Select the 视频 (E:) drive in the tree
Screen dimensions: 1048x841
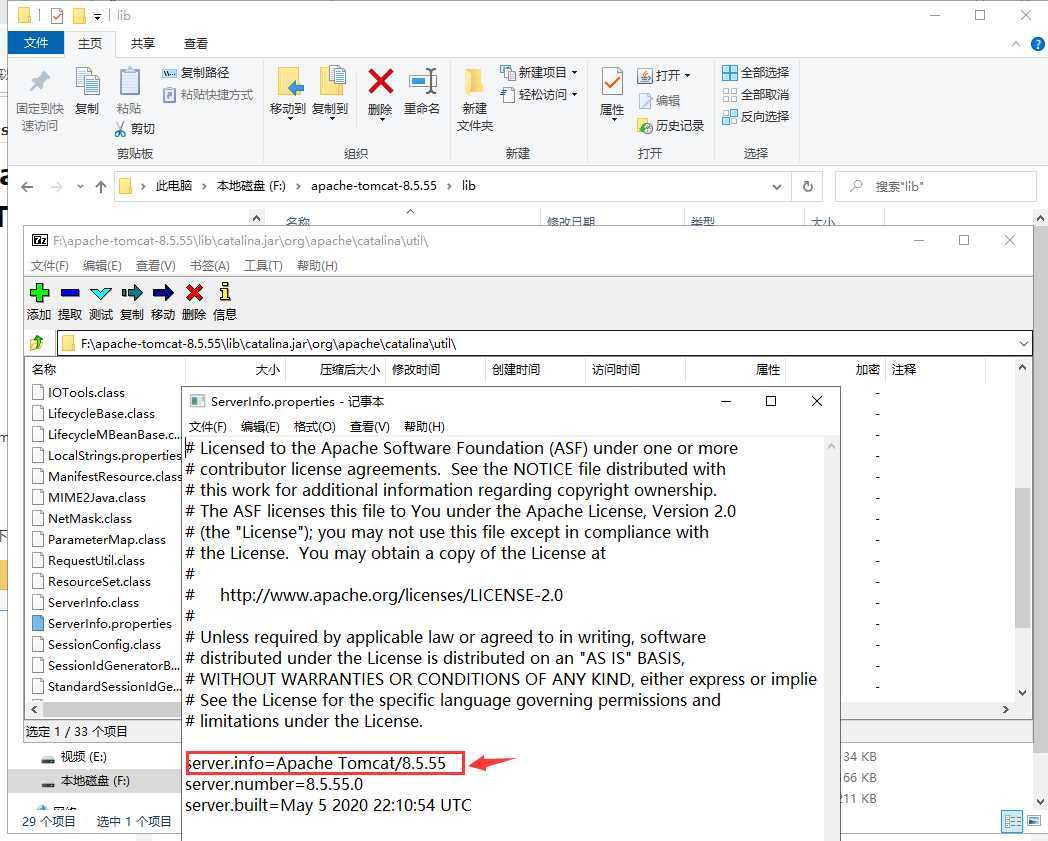84,757
